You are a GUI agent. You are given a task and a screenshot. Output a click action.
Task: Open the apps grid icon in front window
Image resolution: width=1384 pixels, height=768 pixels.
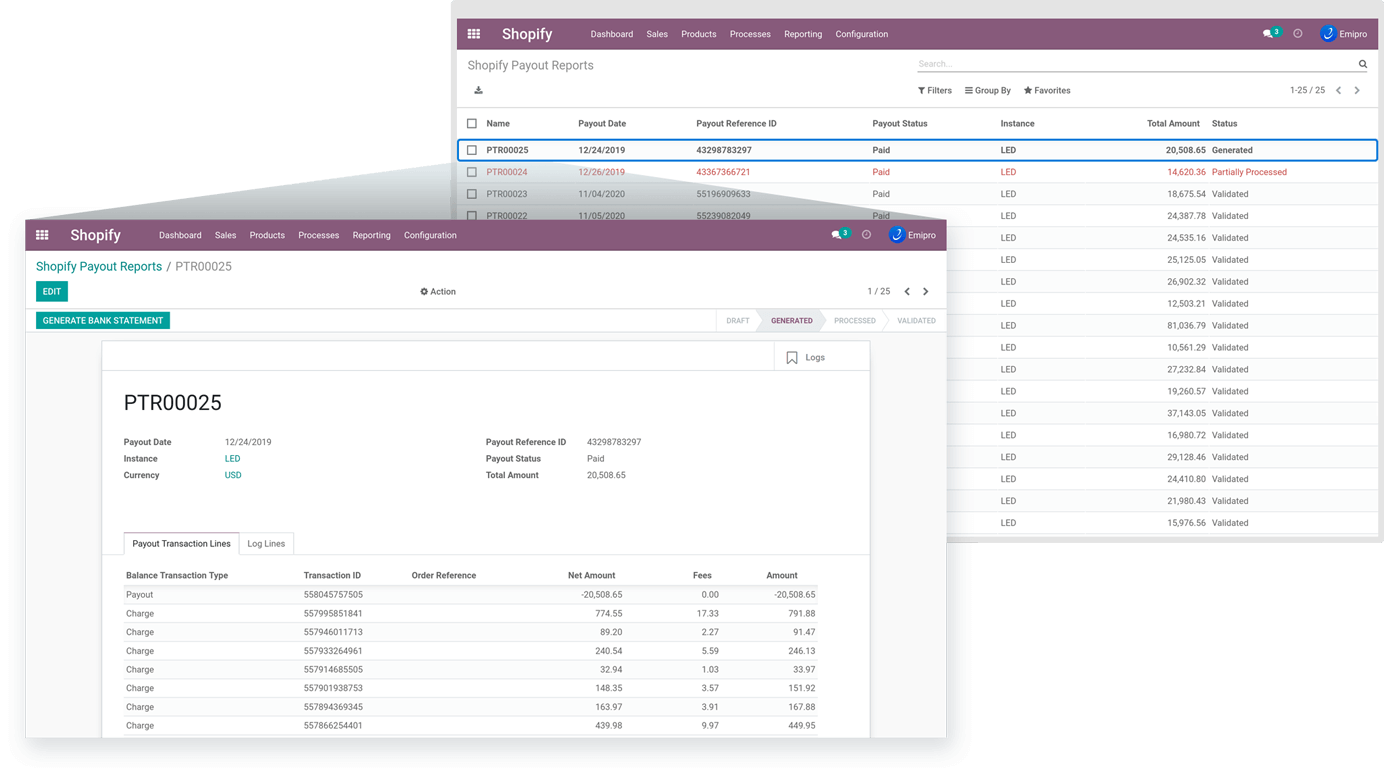[42, 235]
